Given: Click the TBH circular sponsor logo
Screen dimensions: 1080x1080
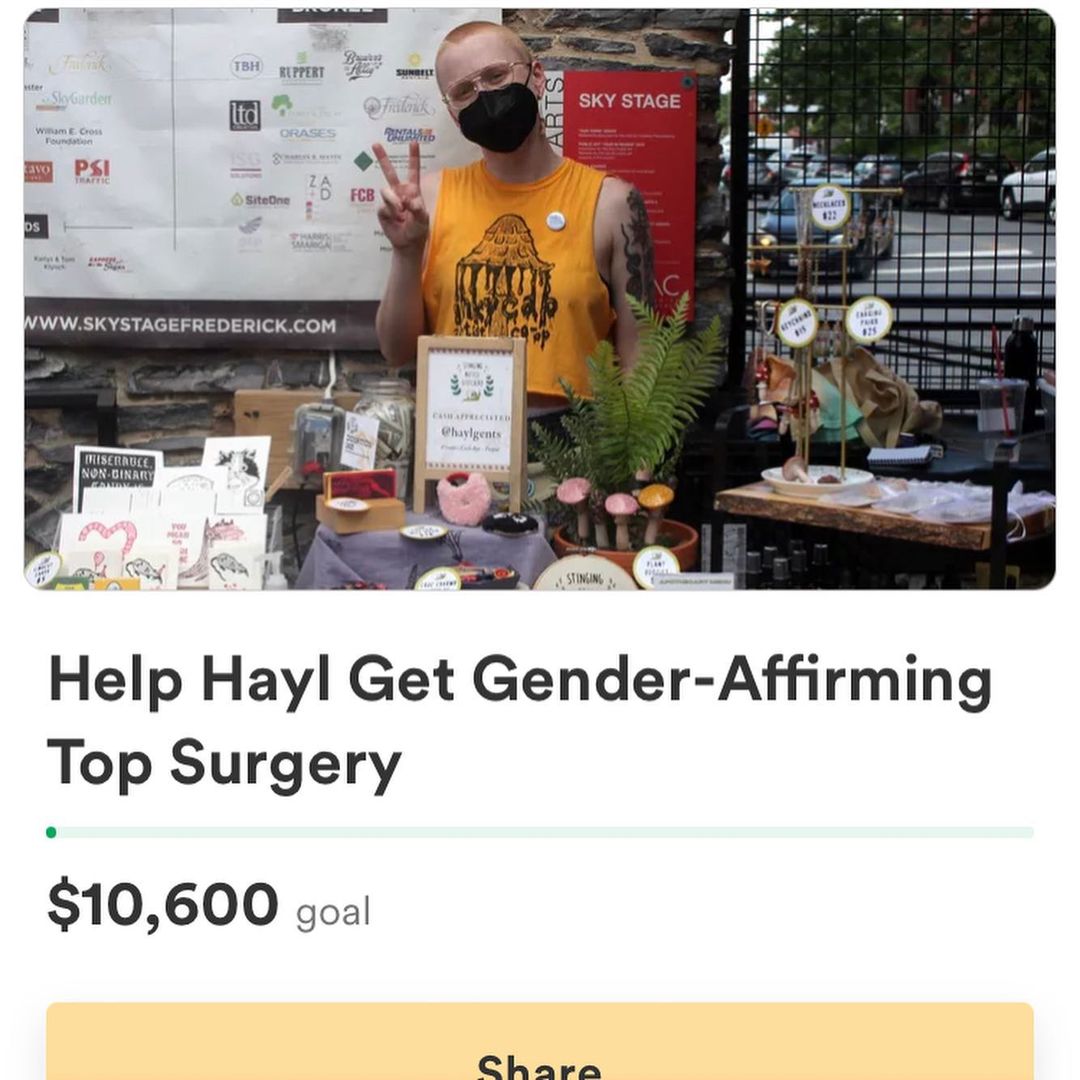Looking at the screenshot, I should (x=247, y=66).
